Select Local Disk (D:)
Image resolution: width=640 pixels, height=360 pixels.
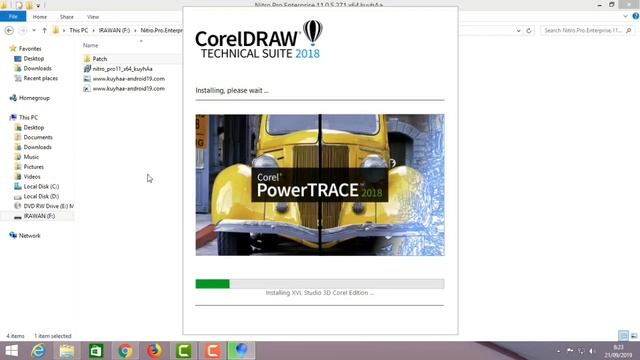pos(41,196)
